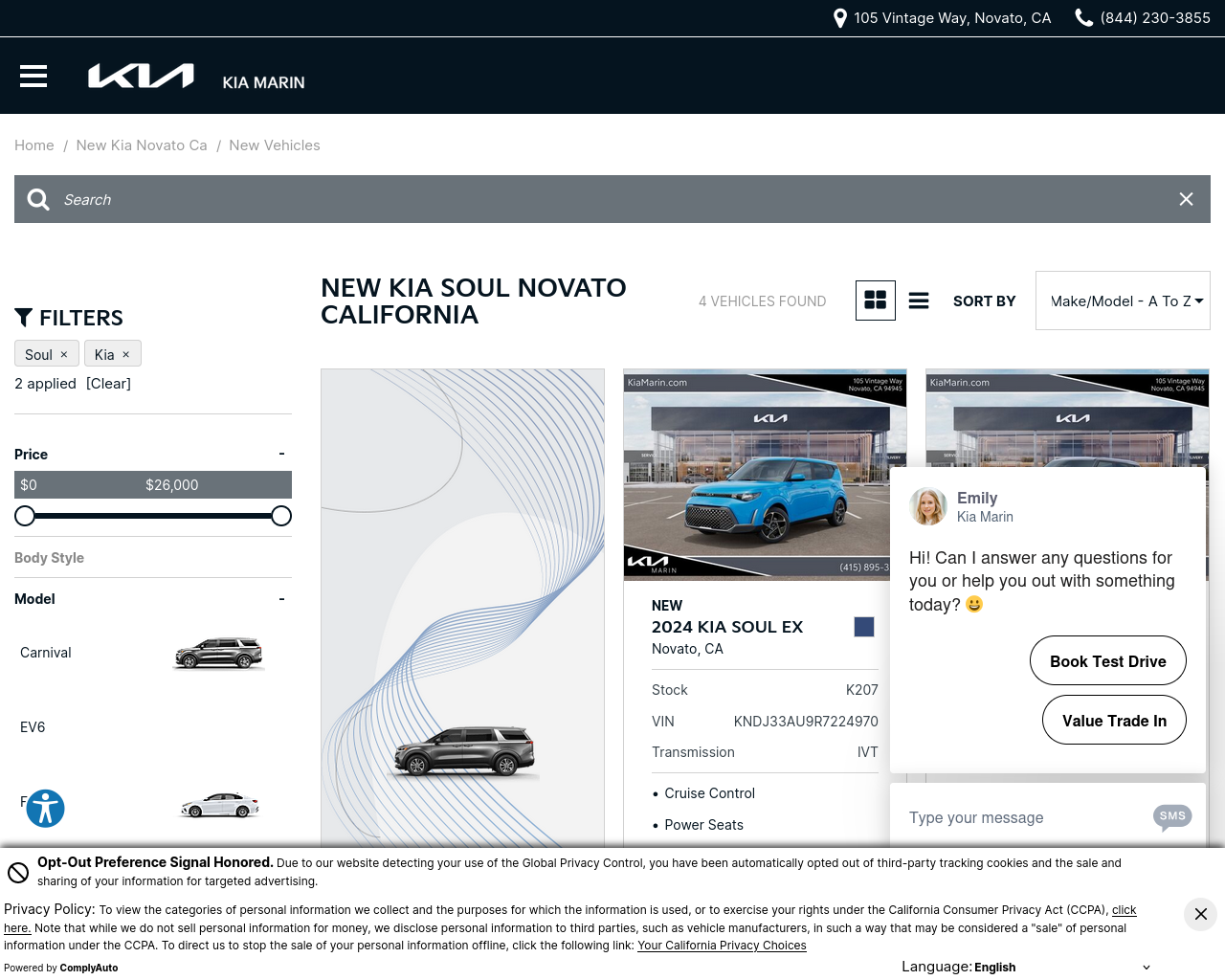Switch to grid view layout

[x=876, y=301]
